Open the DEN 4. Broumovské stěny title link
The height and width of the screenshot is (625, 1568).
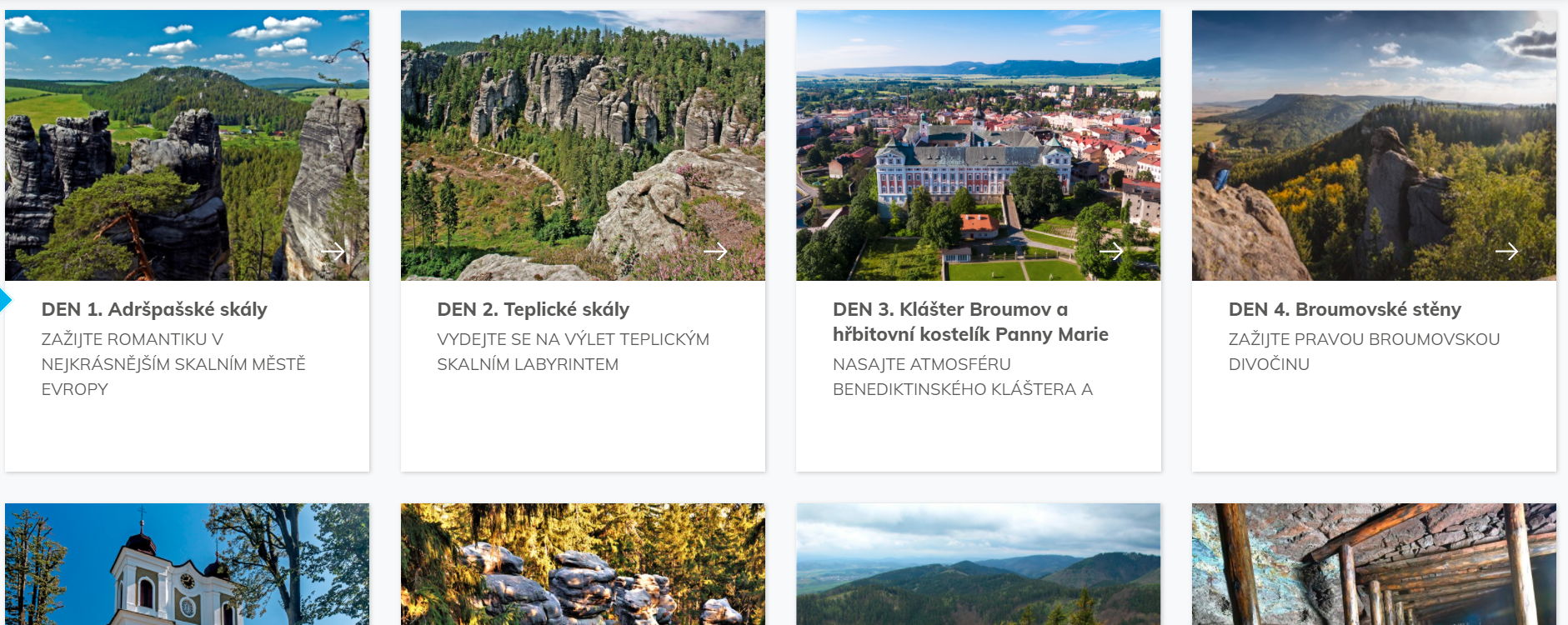1345,309
